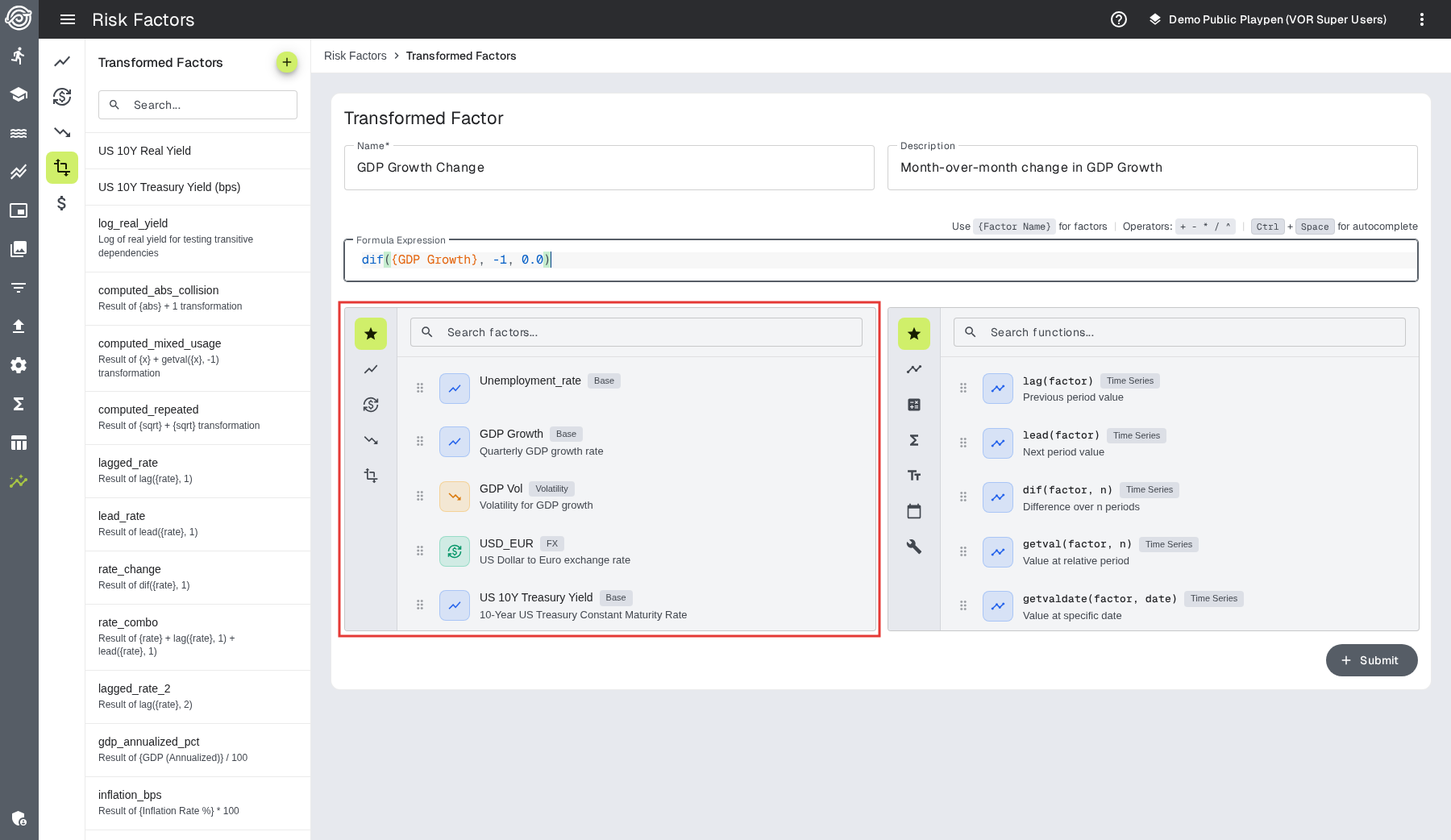Filter functions by text type icon

tap(913, 476)
